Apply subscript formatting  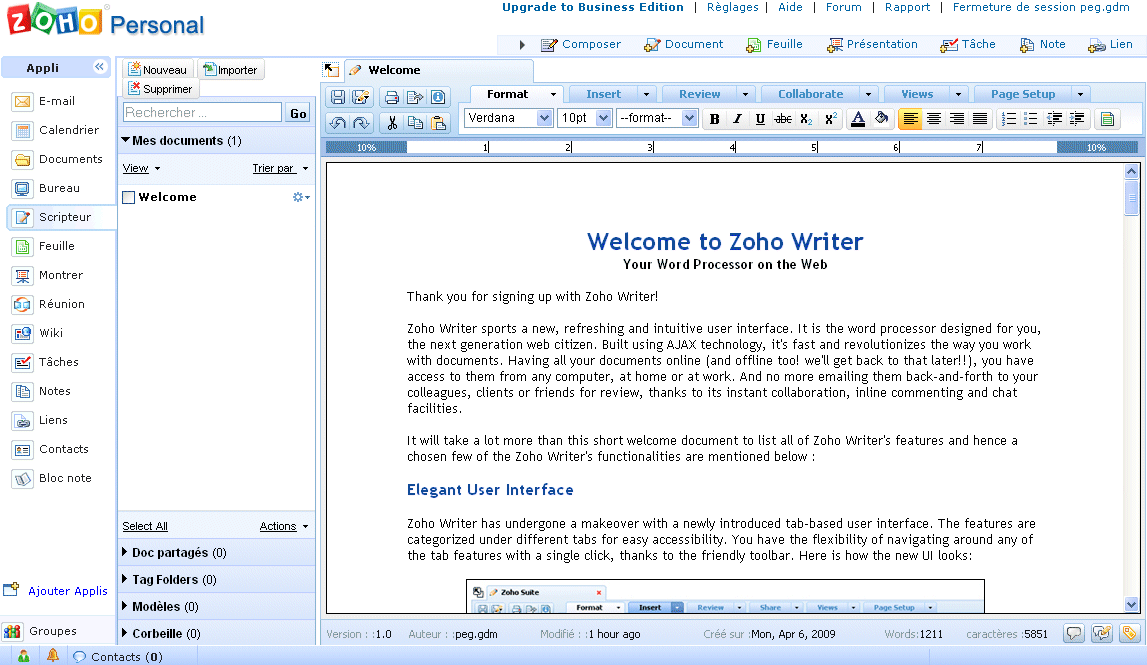coord(805,119)
